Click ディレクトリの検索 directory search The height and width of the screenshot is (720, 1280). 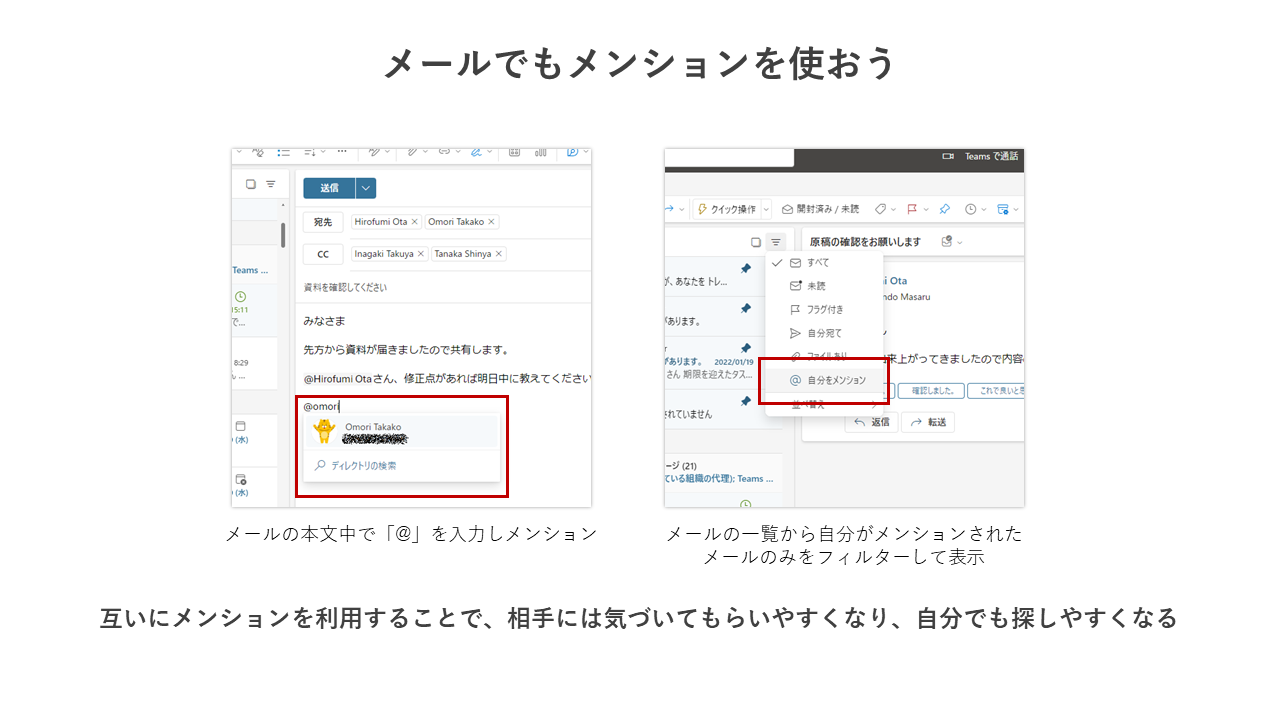click(402, 466)
